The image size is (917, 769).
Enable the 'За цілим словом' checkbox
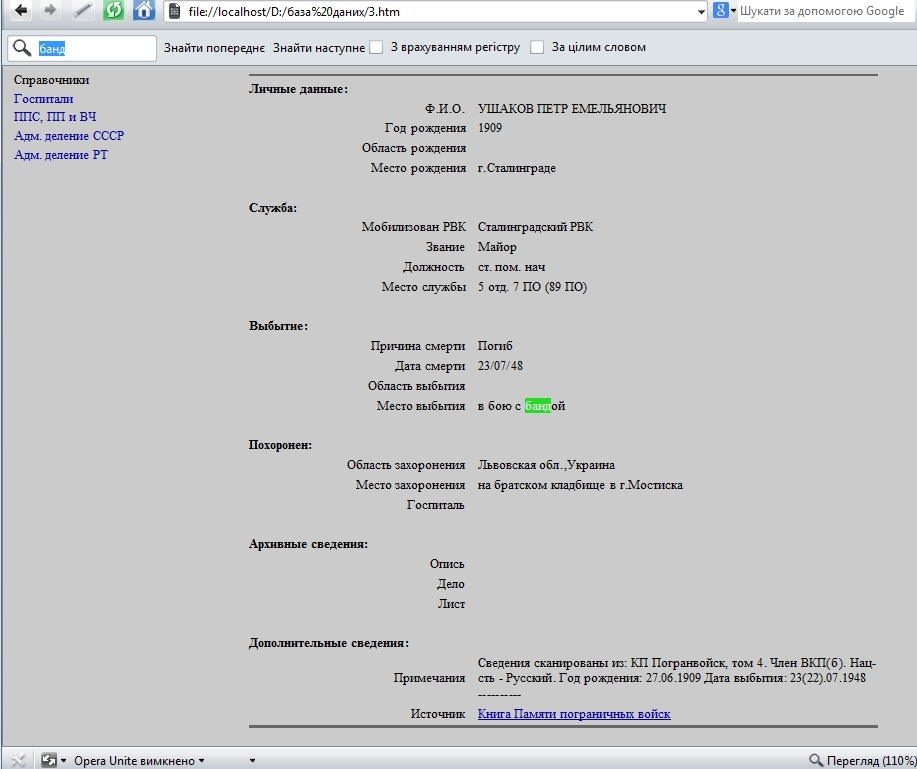click(x=537, y=47)
